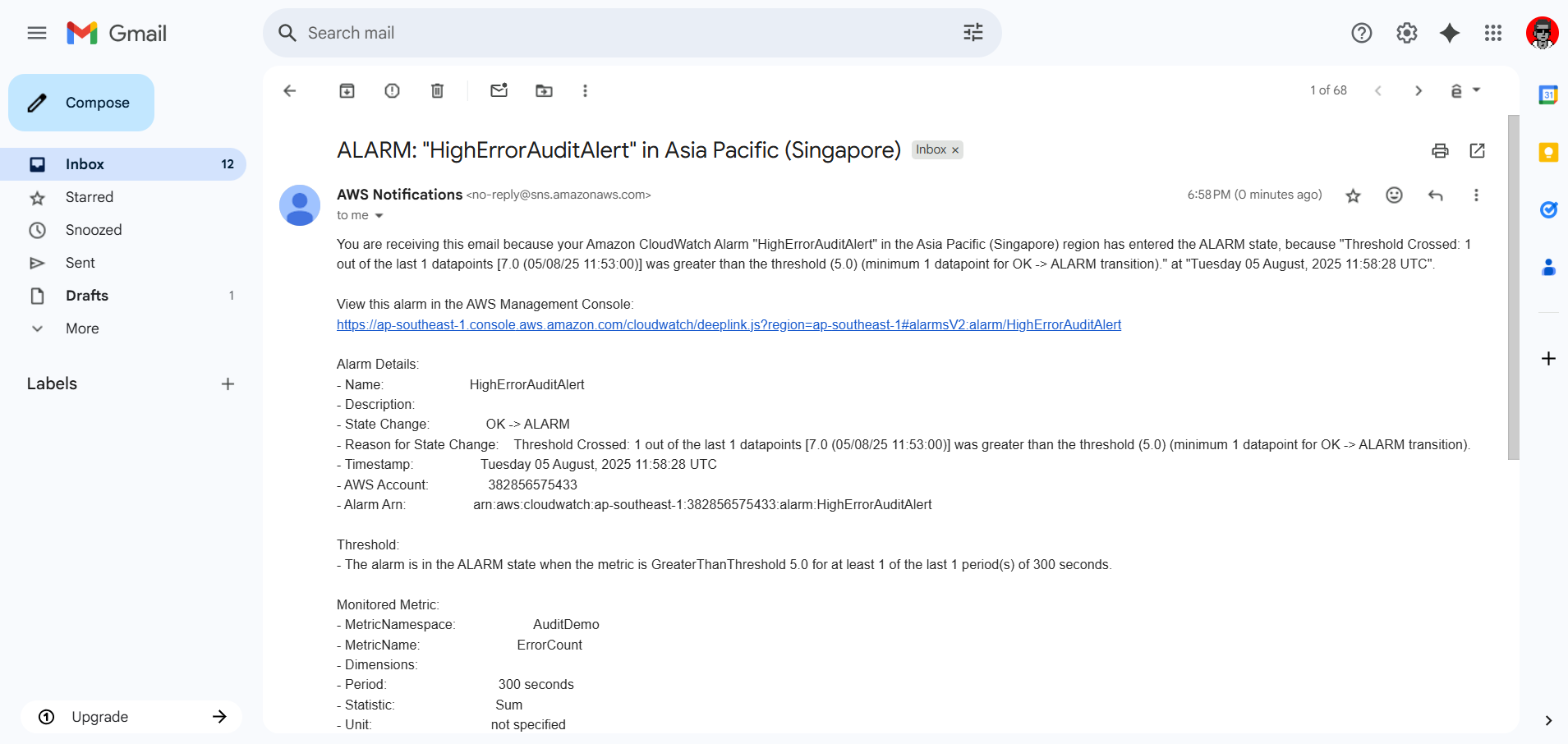The image size is (1568, 744).
Task: Go back to Inbox arrow
Action: pyautogui.click(x=289, y=90)
